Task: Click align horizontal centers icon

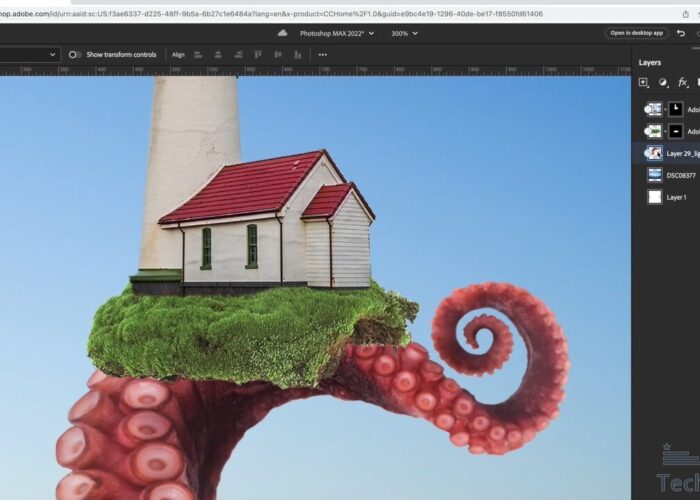Action: [218, 54]
